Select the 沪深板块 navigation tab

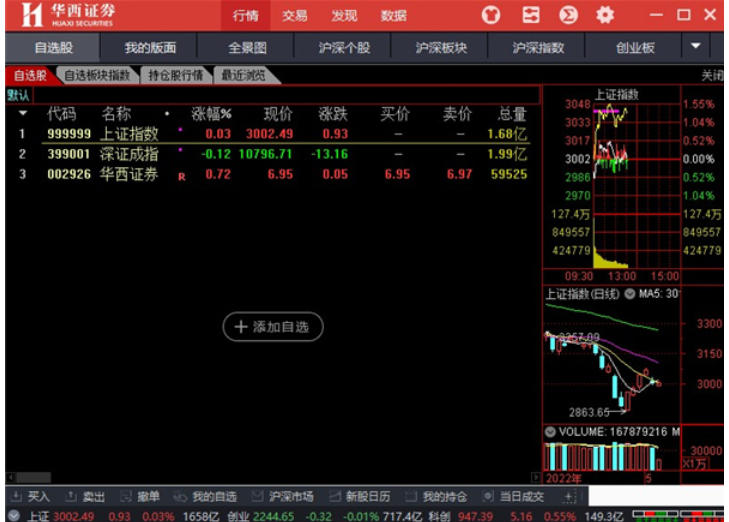[441, 47]
